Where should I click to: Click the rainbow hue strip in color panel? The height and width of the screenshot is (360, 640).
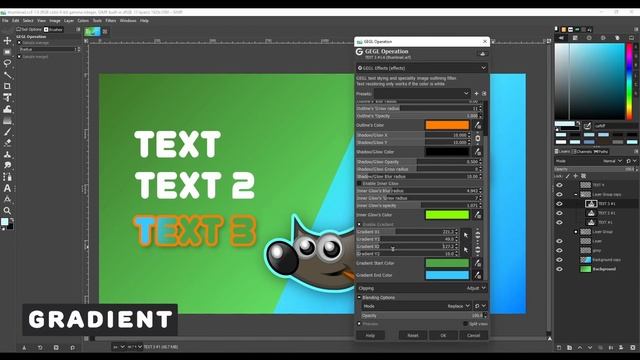pyautogui.click(x=629, y=81)
